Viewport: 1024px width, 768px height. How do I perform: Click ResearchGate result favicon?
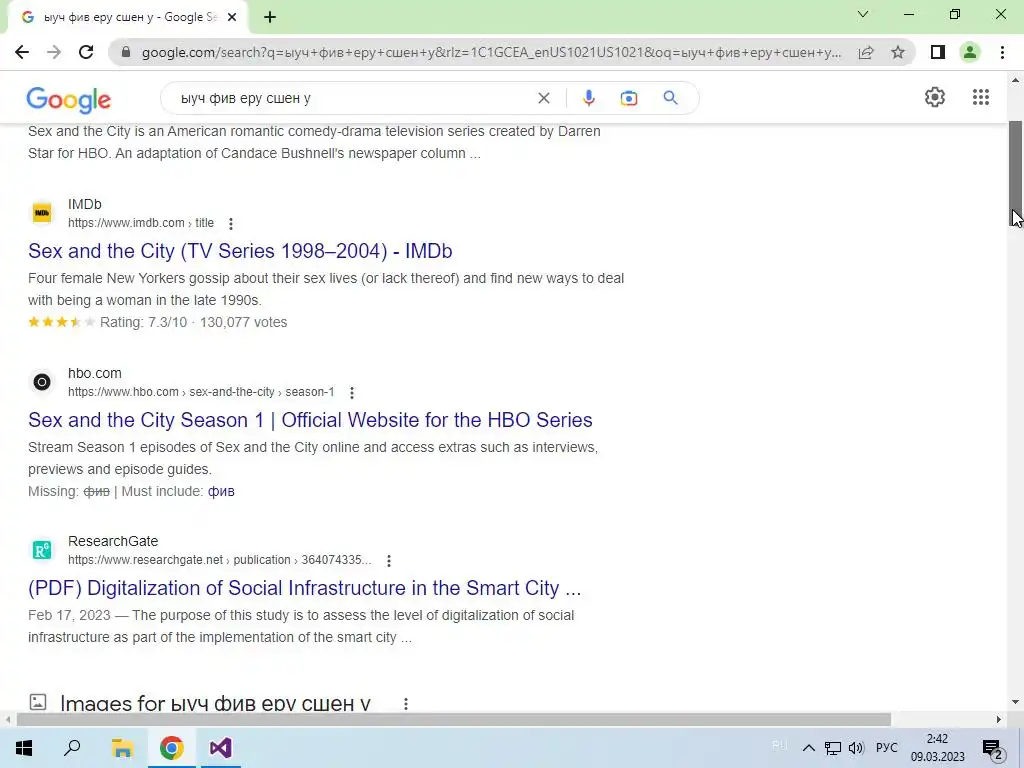point(42,550)
